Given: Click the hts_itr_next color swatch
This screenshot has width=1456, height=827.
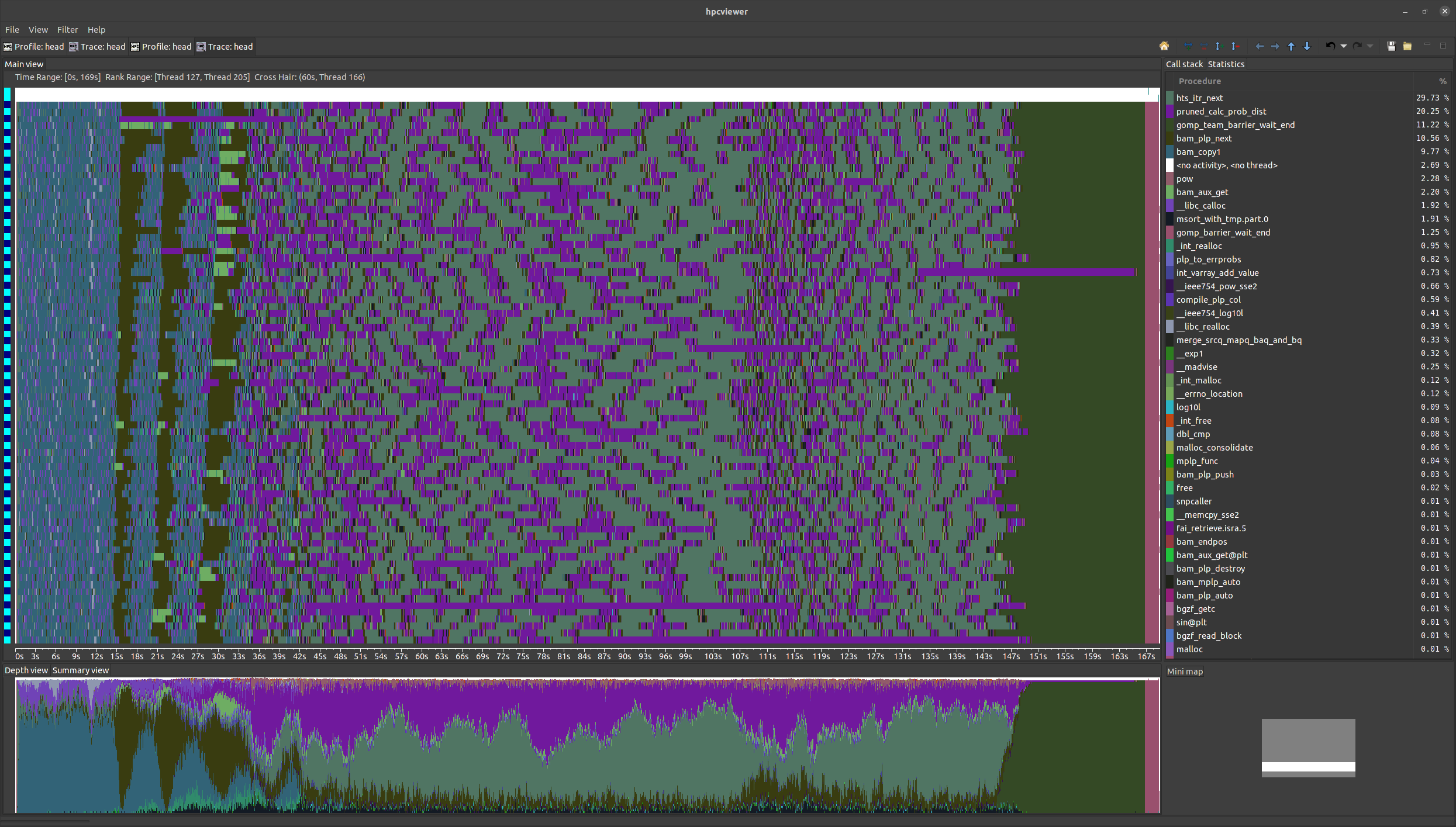Looking at the screenshot, I should (1170, 98).
